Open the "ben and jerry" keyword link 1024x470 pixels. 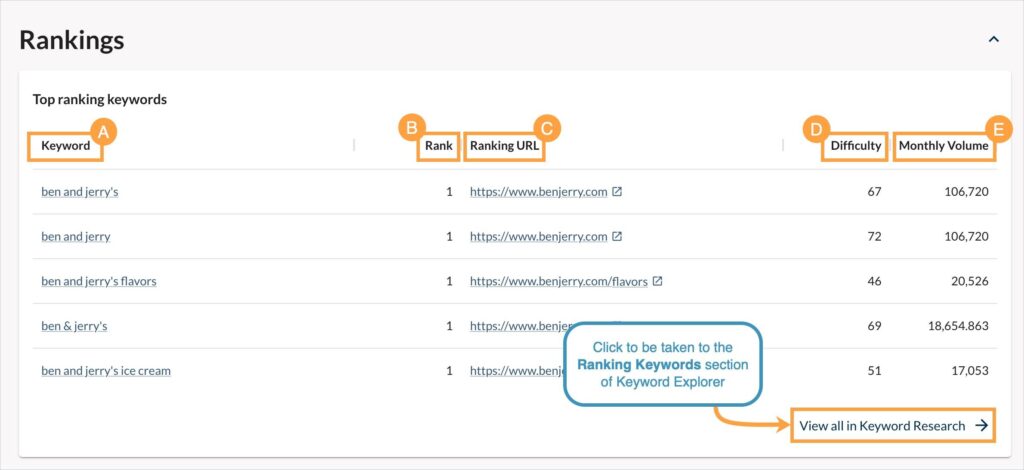click(x=76, y=236)
